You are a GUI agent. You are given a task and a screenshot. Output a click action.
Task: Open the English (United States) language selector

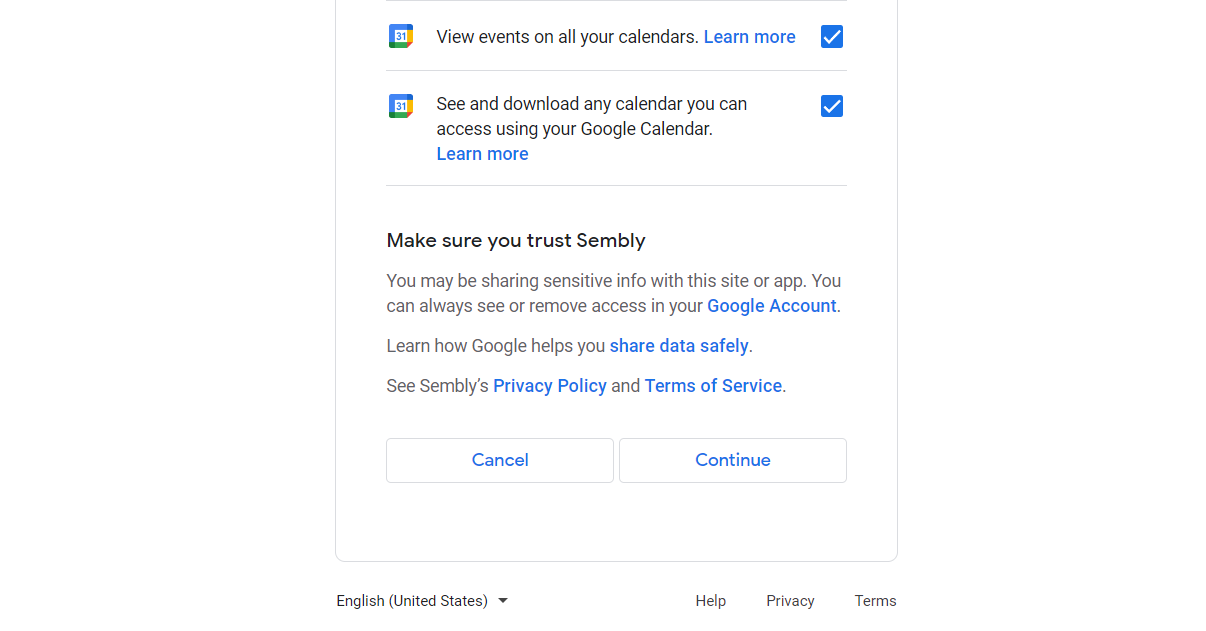click(x=422, y=601)
